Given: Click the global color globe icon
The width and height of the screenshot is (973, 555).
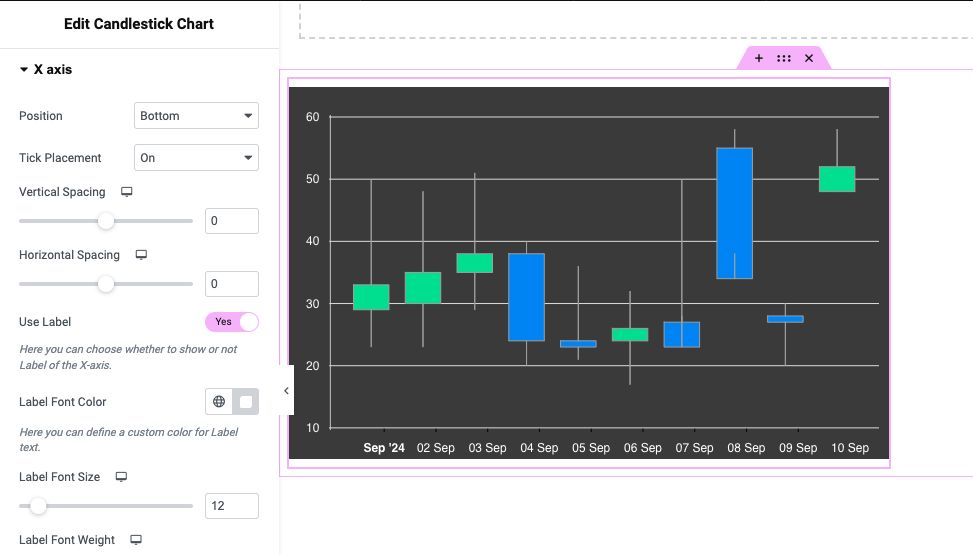Looking at the screenshot, I should (219, 402).
